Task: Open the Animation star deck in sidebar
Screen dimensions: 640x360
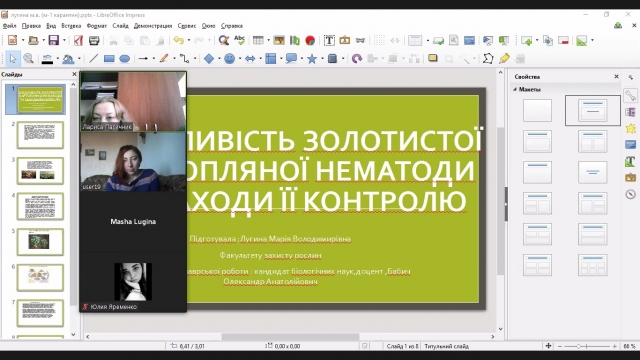Action: tap(630, 129)
